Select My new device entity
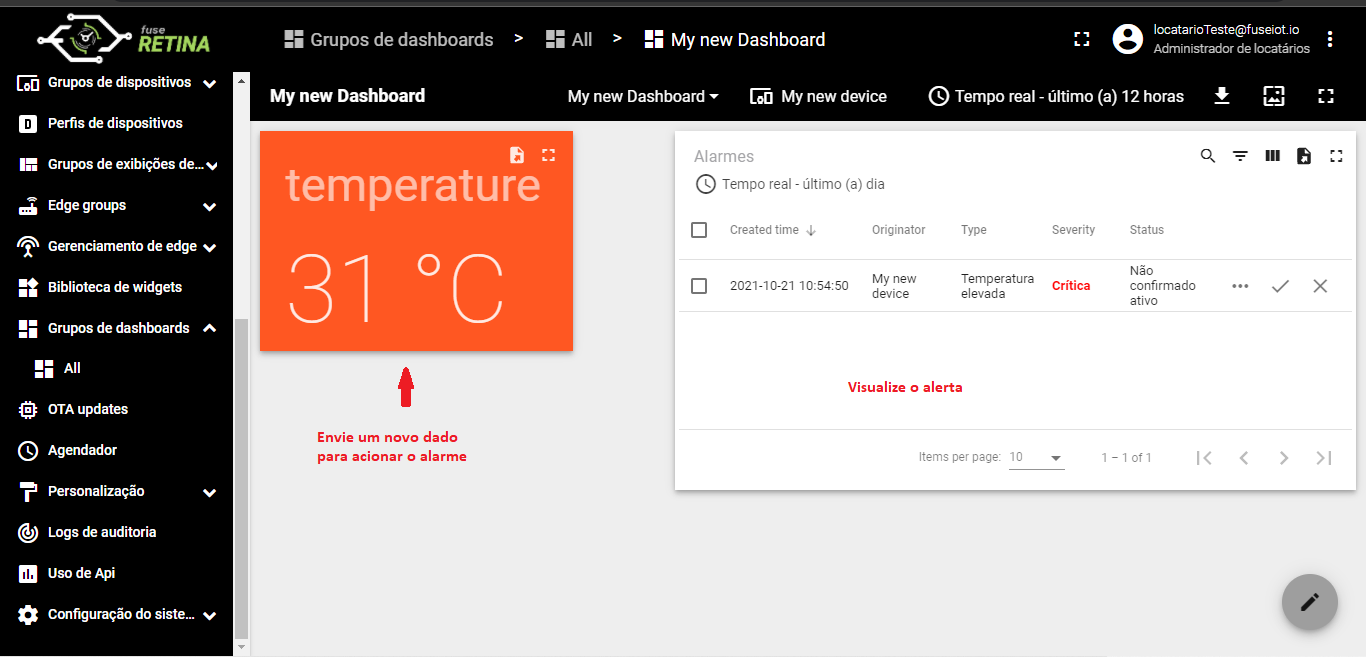Screen dimensions: 1366x657 (x=819, y=96)
